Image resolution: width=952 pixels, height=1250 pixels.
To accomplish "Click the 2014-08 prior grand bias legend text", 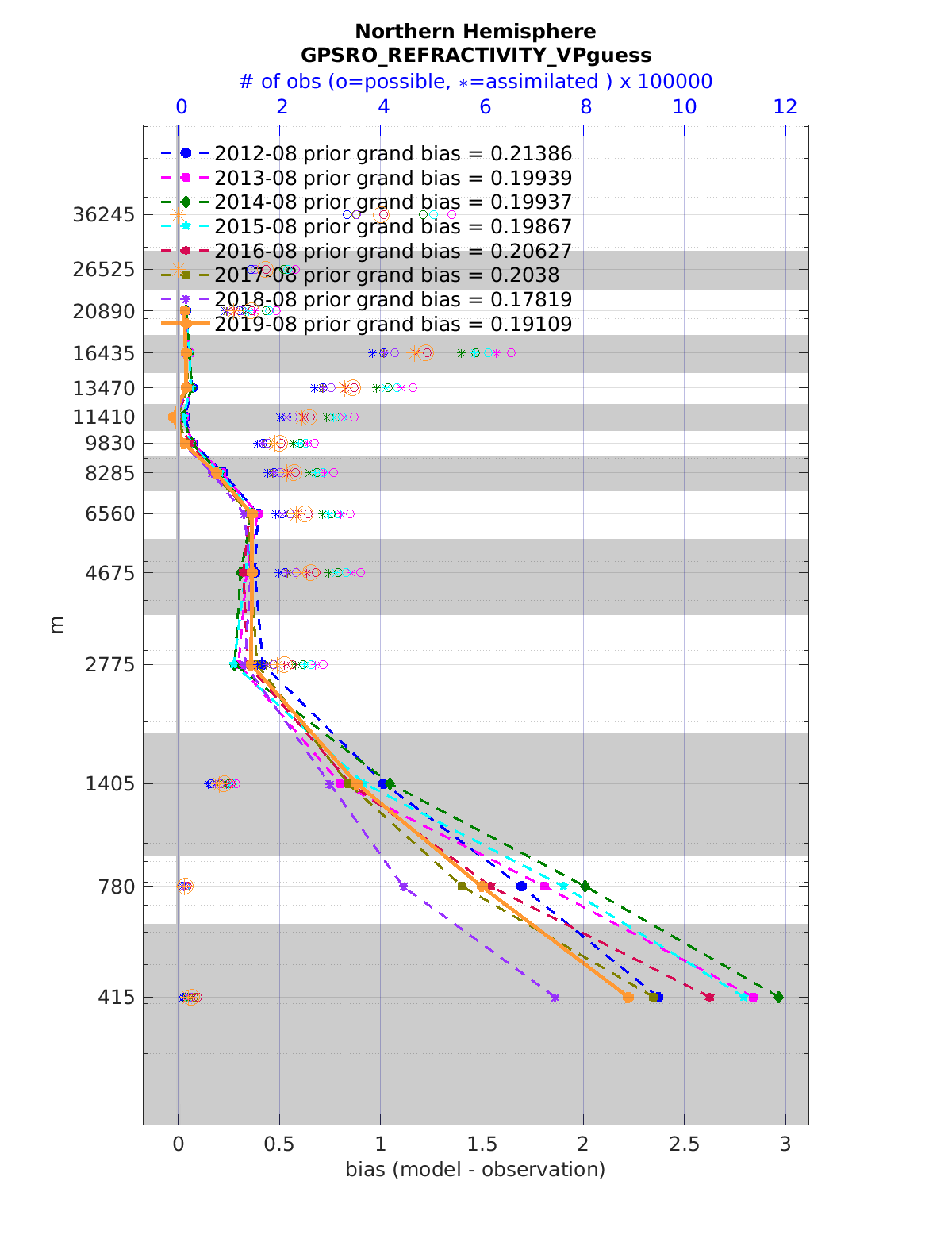I will click(x=393, y=202).
